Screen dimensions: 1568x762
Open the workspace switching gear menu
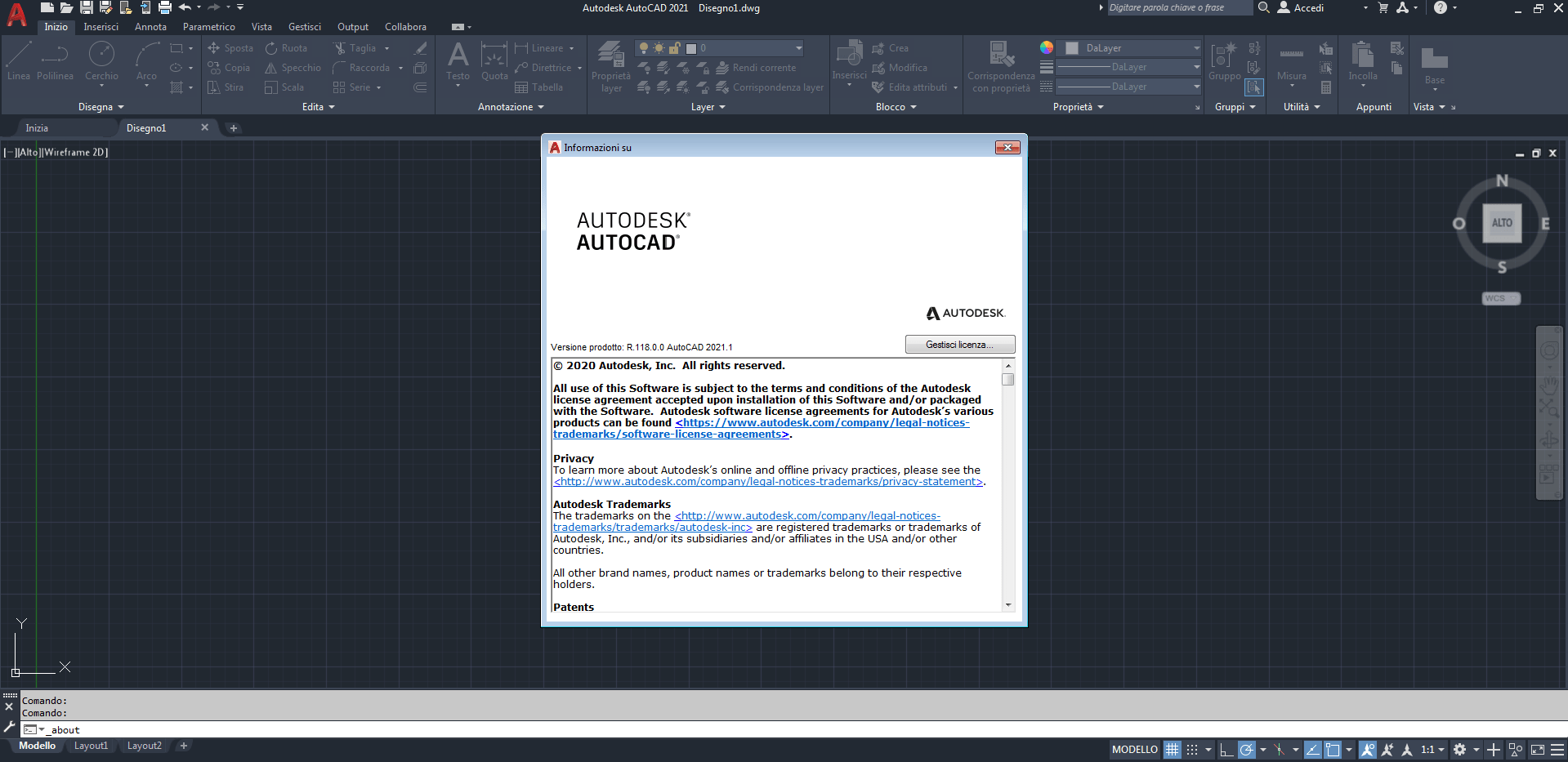click(x=1460, y=750)
